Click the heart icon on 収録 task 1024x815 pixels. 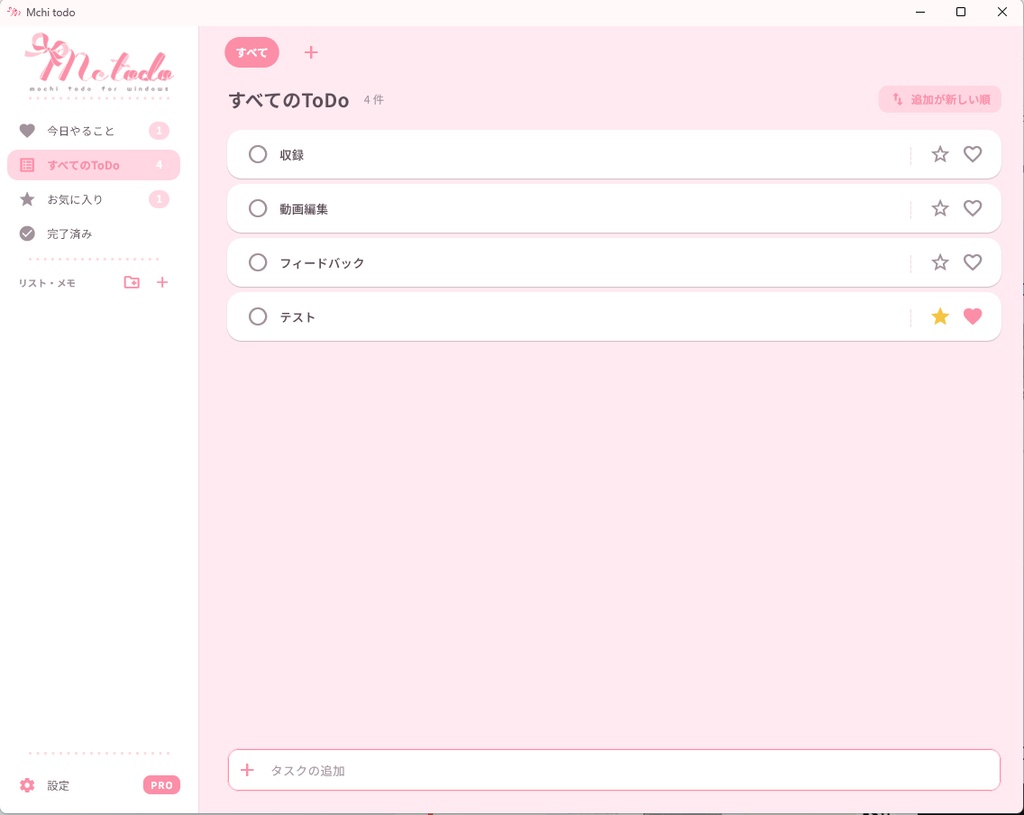972,154
